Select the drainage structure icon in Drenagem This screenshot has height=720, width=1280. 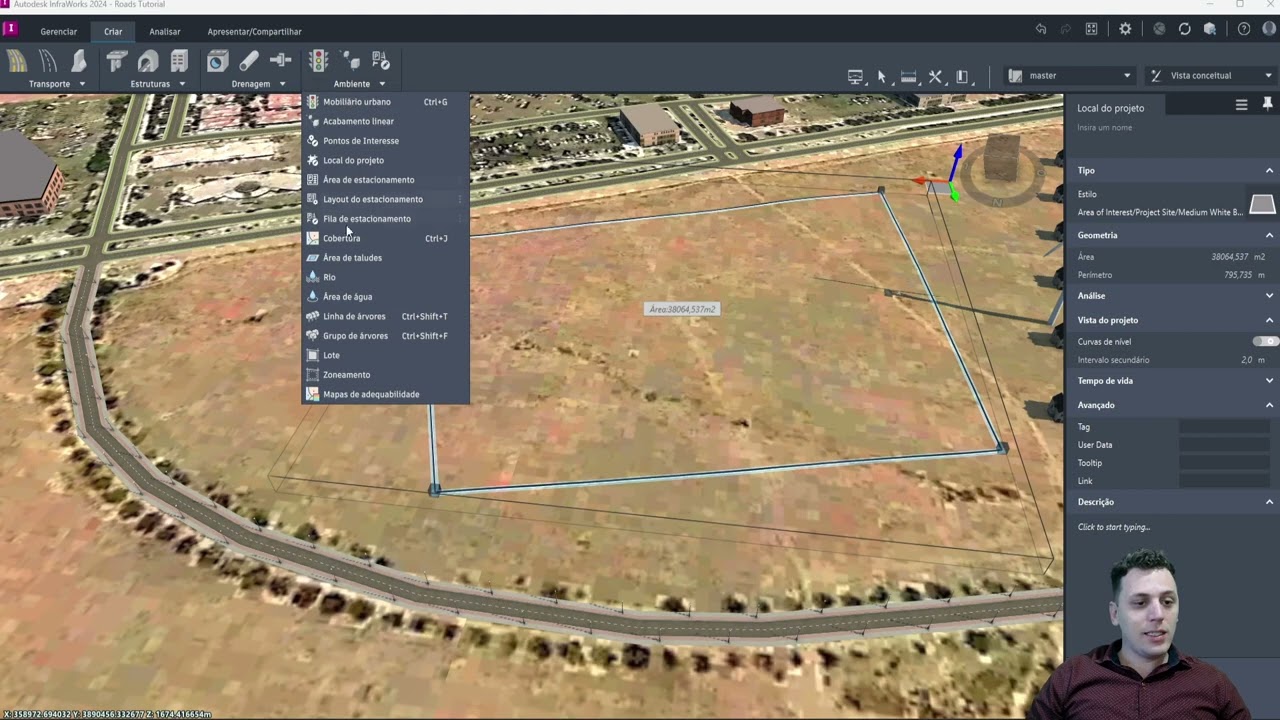click(217, 62)
